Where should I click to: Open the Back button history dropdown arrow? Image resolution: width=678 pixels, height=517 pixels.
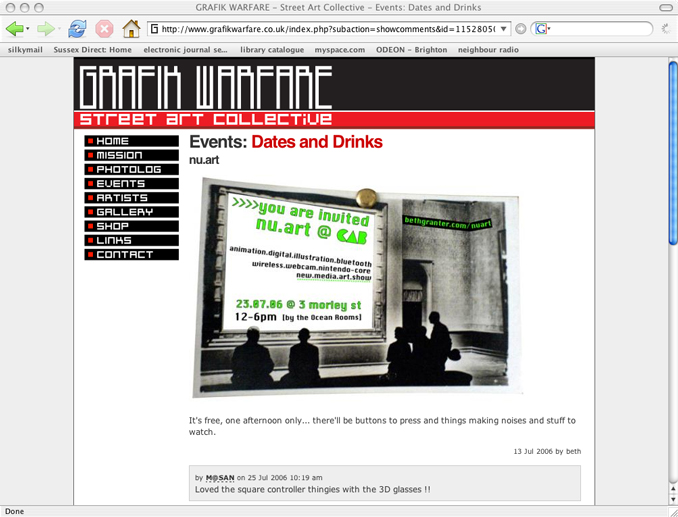[28, 29]
